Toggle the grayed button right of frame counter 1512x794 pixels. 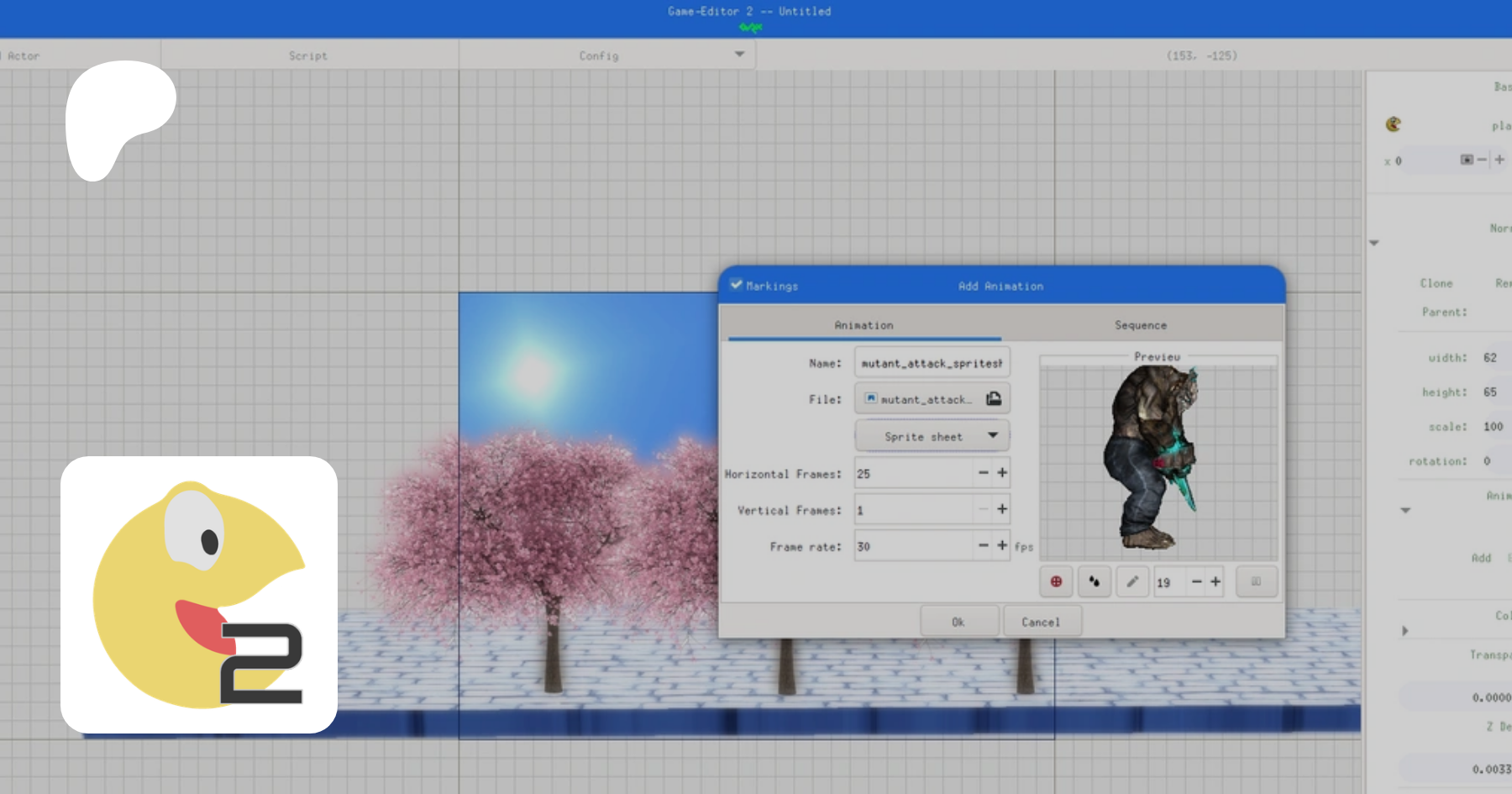point(1256,581)
